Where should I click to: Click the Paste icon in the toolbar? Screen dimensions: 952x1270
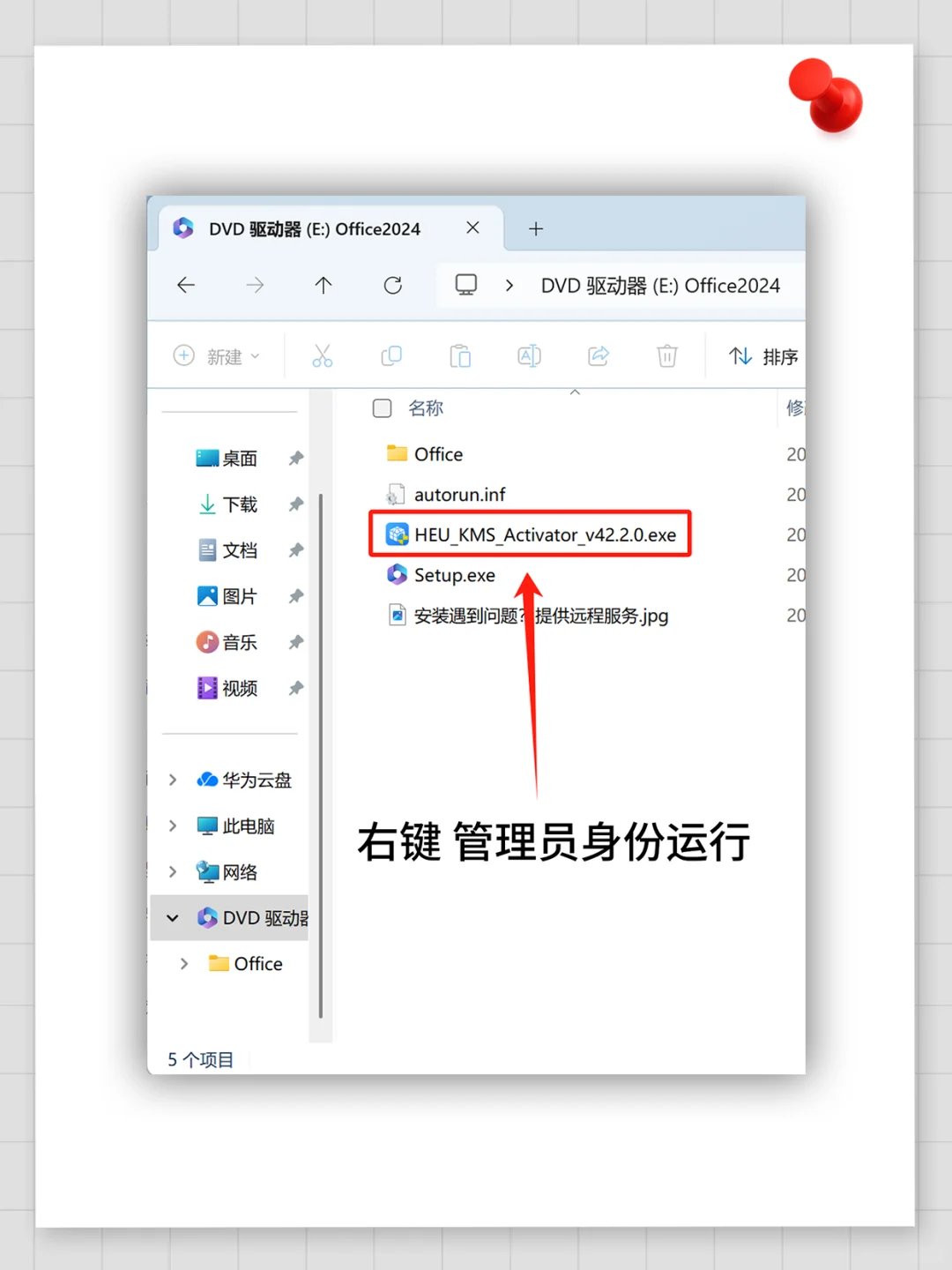(460, 355)
